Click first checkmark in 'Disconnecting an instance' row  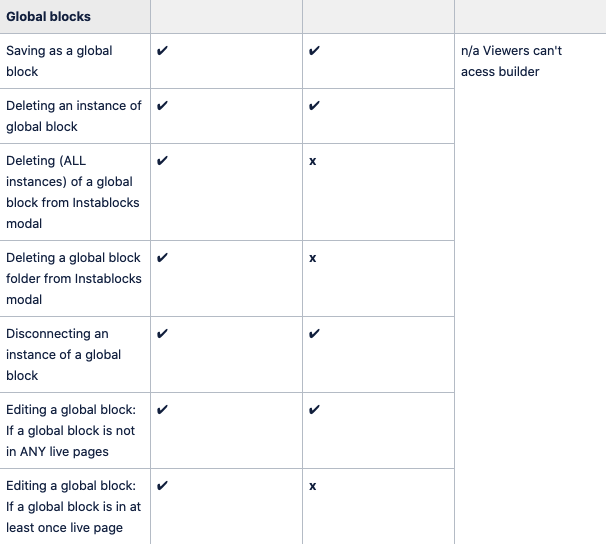pyautogui.click(x=162, y=333)
